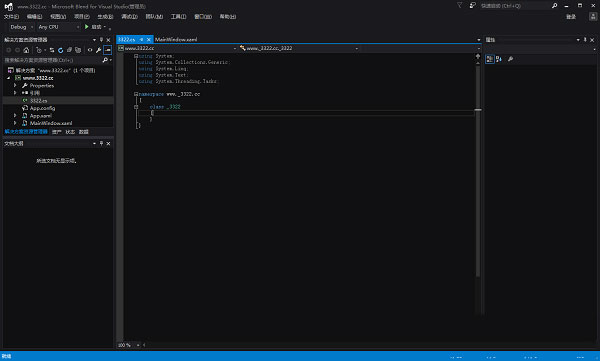600x361 pixels.
Task: Collapse the using directives code region
Action: (136, 56)
